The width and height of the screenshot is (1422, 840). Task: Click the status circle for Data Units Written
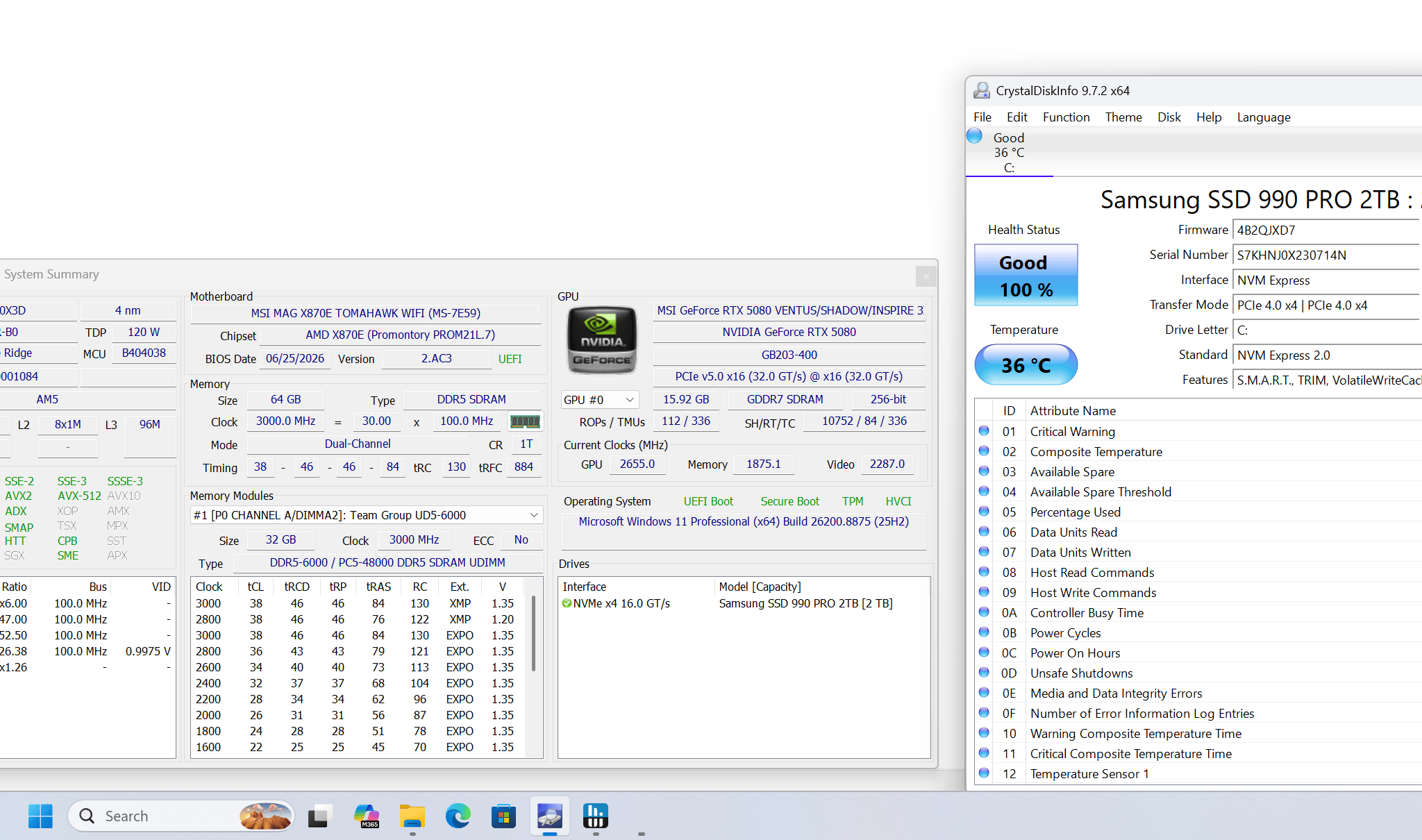tap(984, 551)
